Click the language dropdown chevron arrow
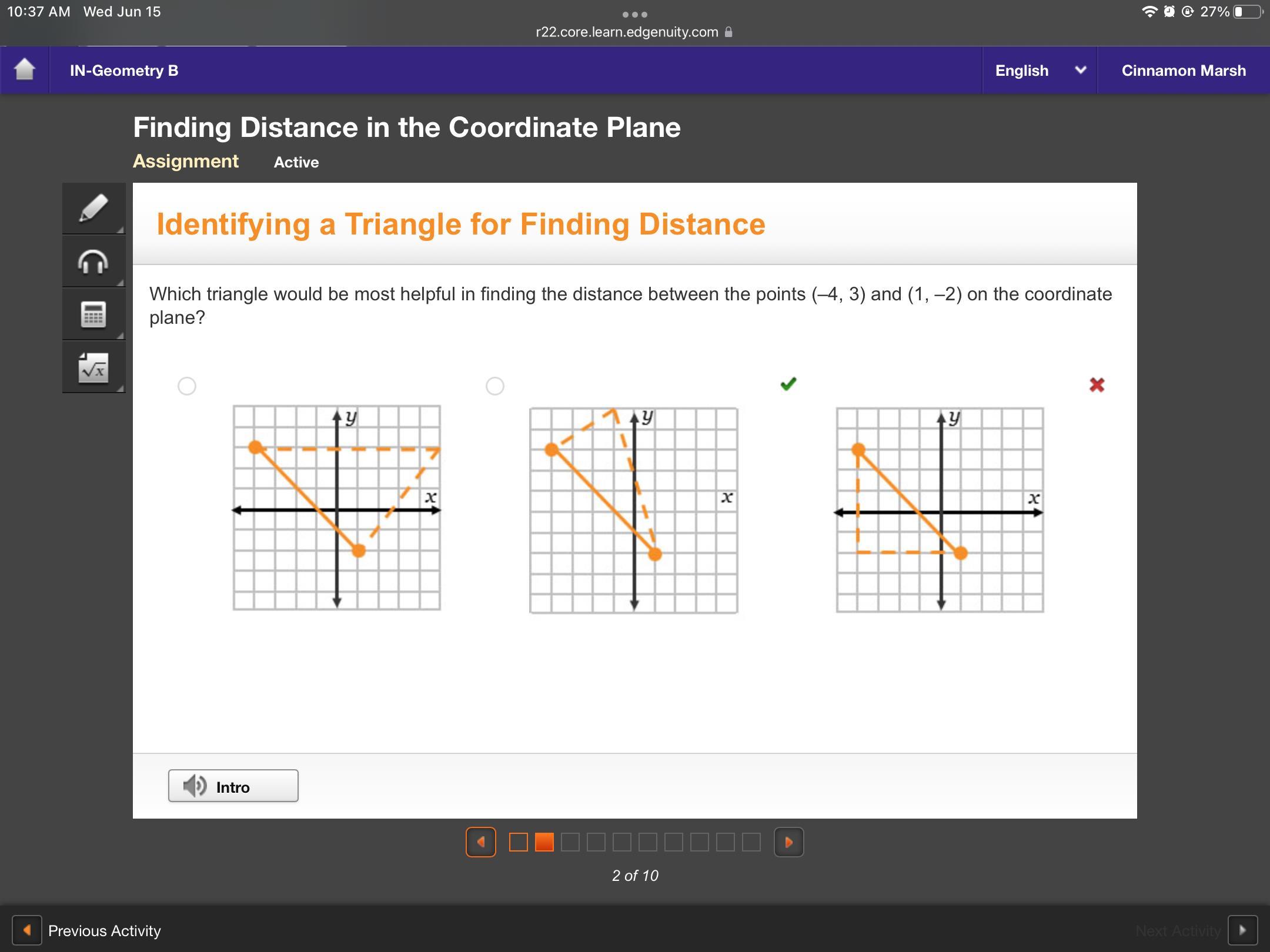Image resolution: width=1270 pixels, height=952 pixels. 1080,70
